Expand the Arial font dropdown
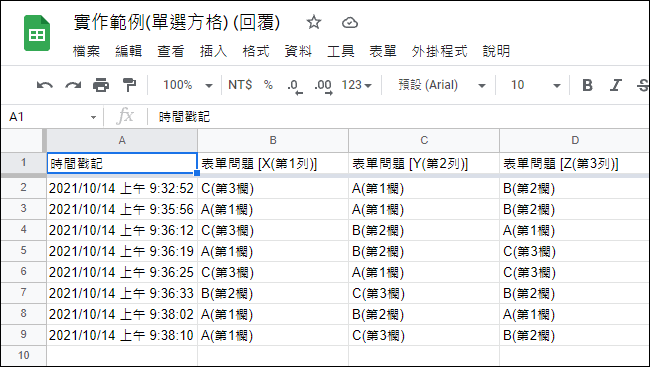This screenshot has width=650, height=367. pos(442,85)
